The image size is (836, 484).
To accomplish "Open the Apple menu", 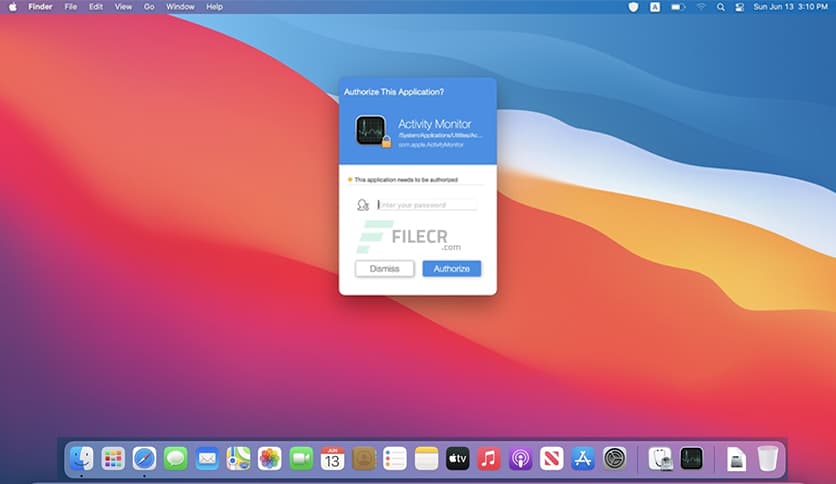I will (12, 7).
